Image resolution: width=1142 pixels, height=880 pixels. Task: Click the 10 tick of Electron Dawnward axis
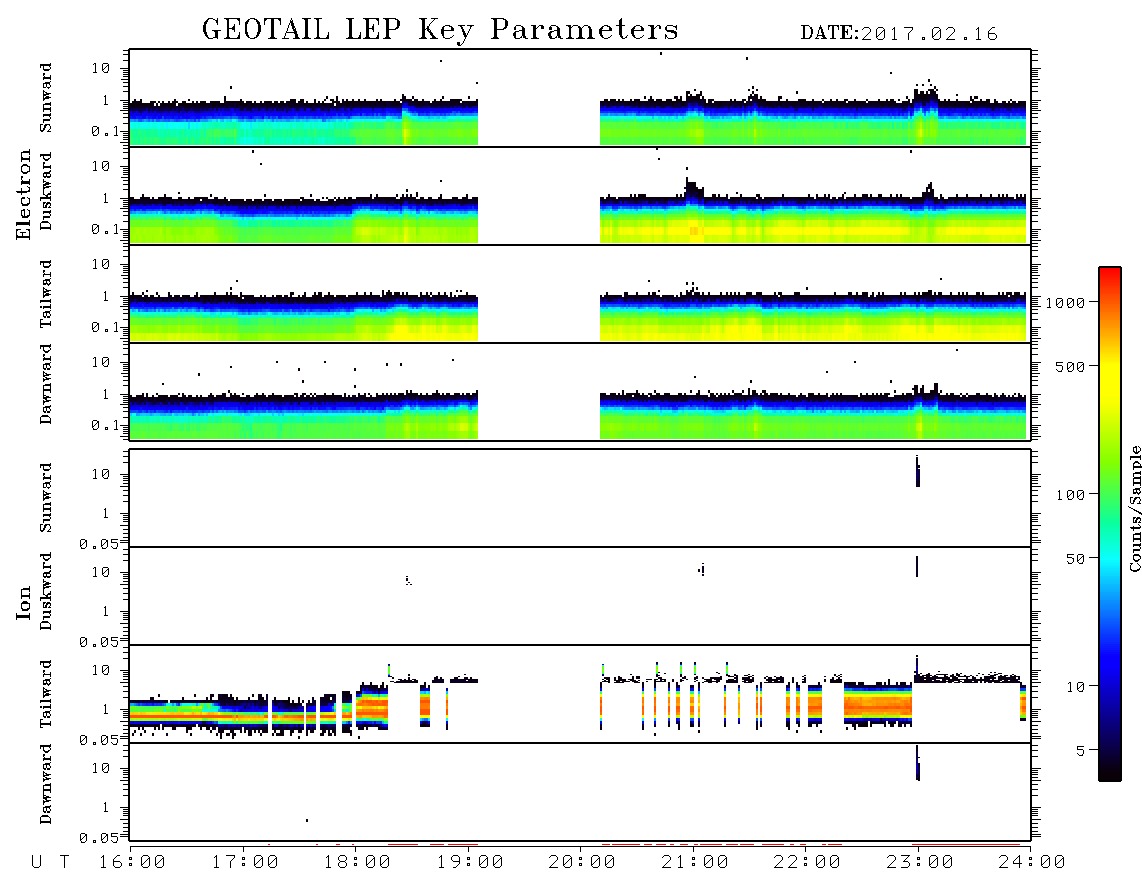pyautogui.click(x=101, y=362)
